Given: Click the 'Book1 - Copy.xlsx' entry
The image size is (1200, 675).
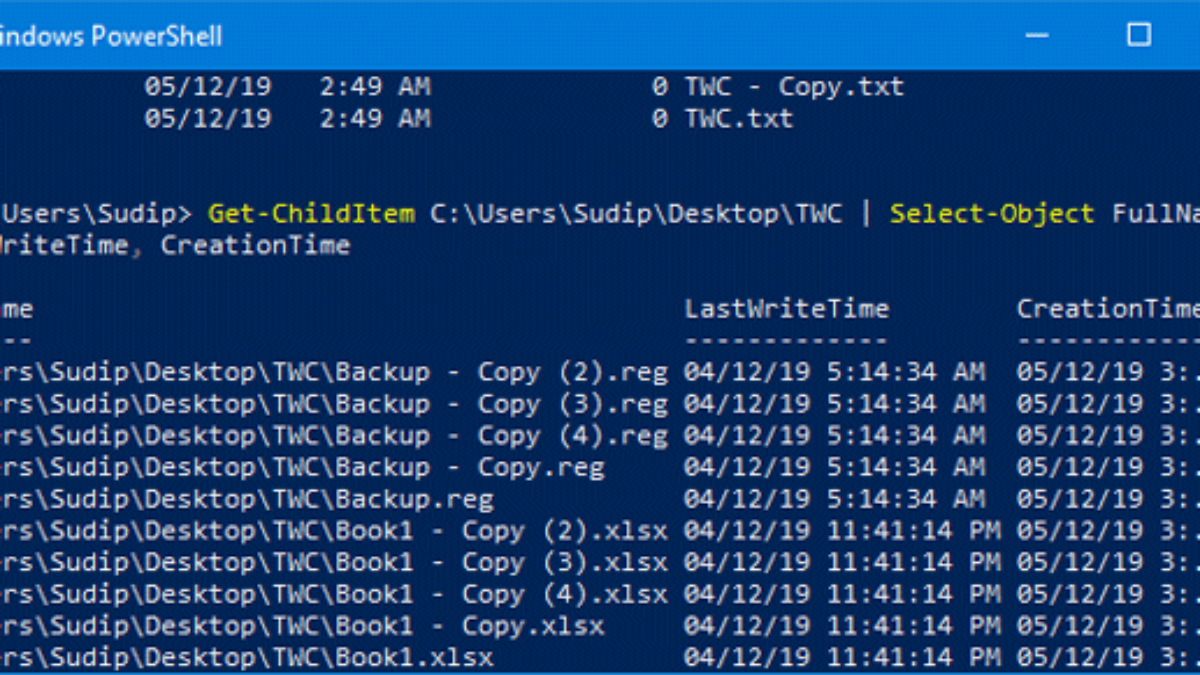Looking at the screenshot, I should pos(302,628).
